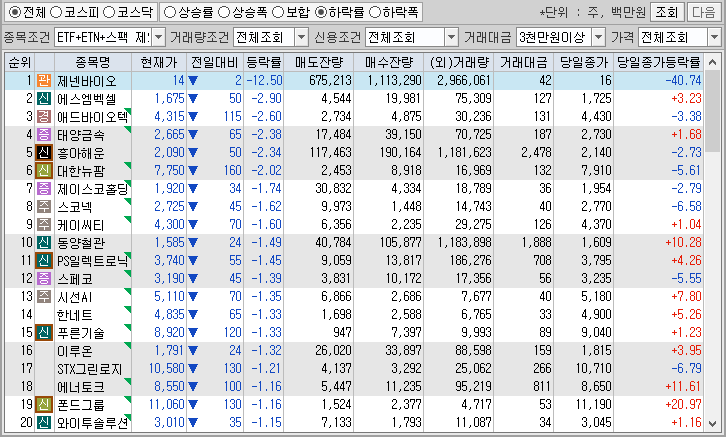Select the 이루온 stock name
The image size is (726, 437).
[x=75, y=351]
